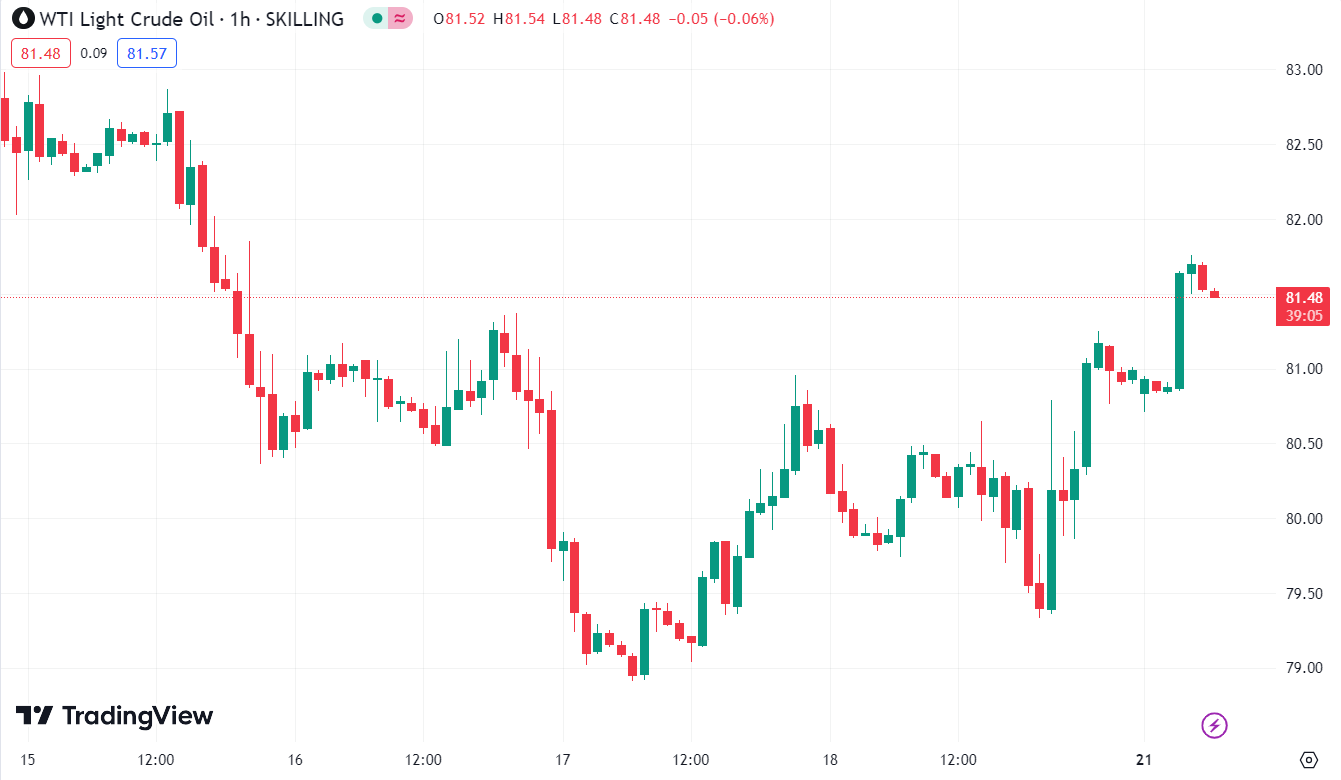
Task: Click the 39:05 countdown timer on the price axis
Action: pos(1304,316)
